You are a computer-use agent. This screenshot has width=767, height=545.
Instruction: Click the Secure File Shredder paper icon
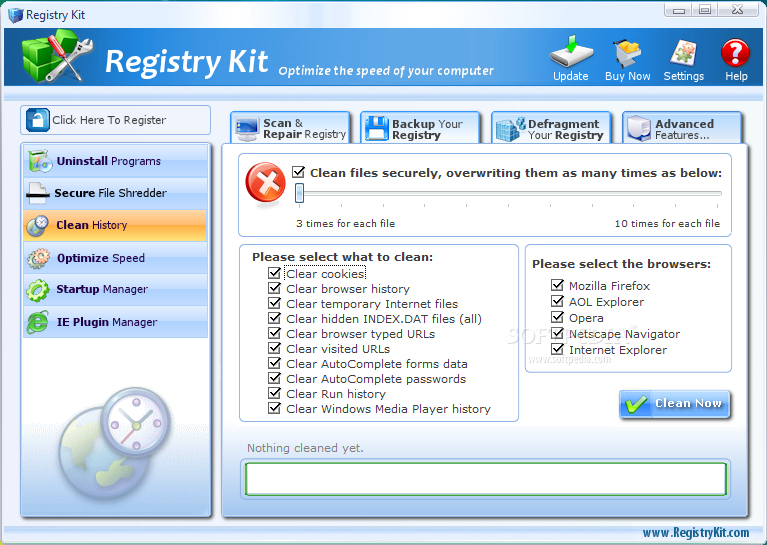(x=38, y=193)
